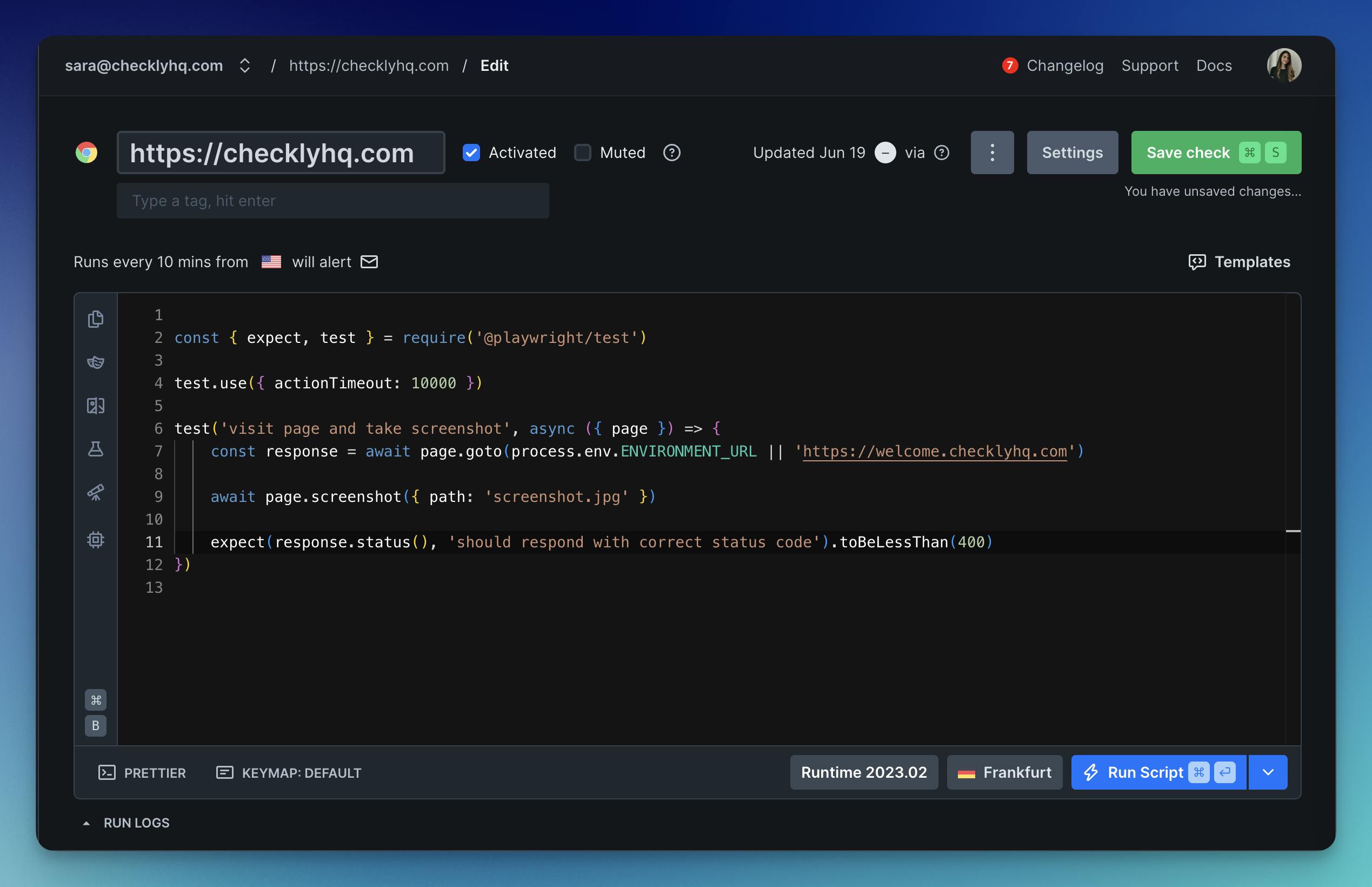Click the minus circle after Updated Jun 19
The image size is (1372, 887).
(885, 153)
